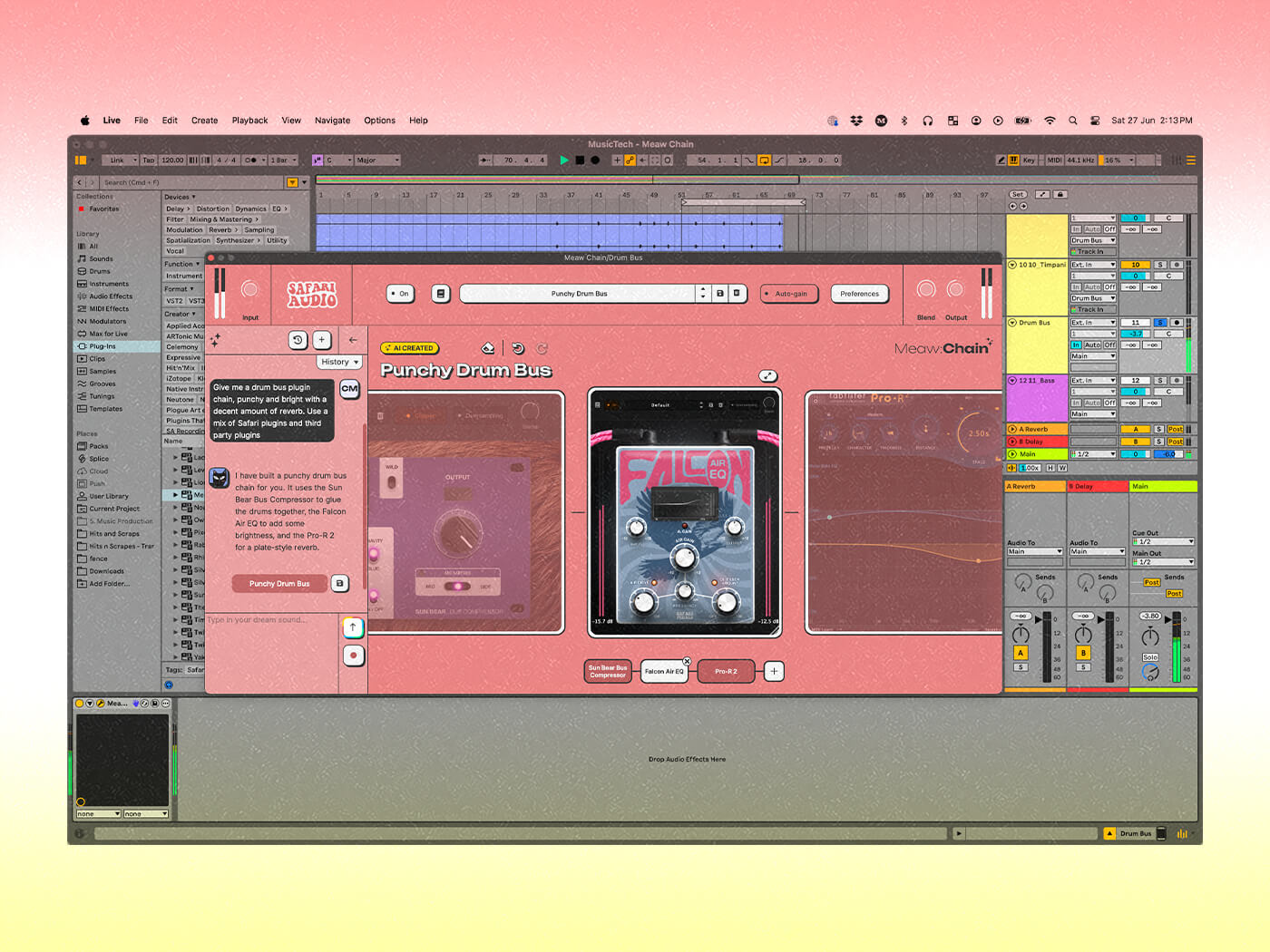
Task: Add a new plugin slot to the chain
Action: point(774,671)
